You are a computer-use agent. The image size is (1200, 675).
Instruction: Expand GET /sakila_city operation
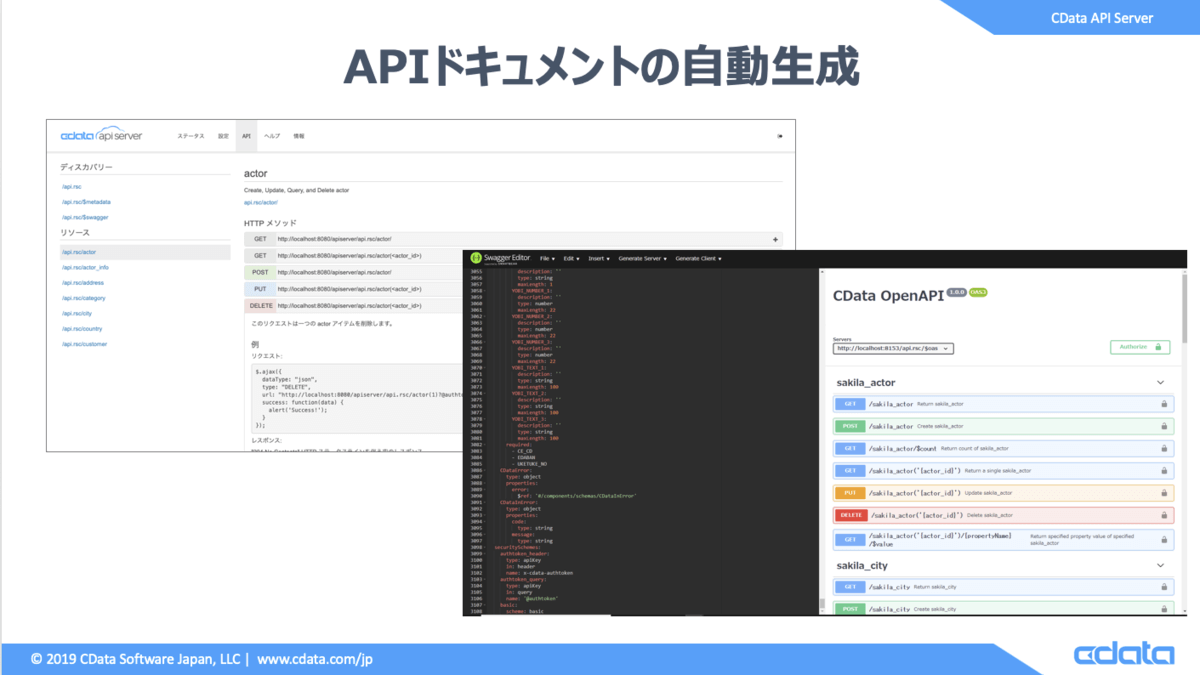pos(1003,587)
